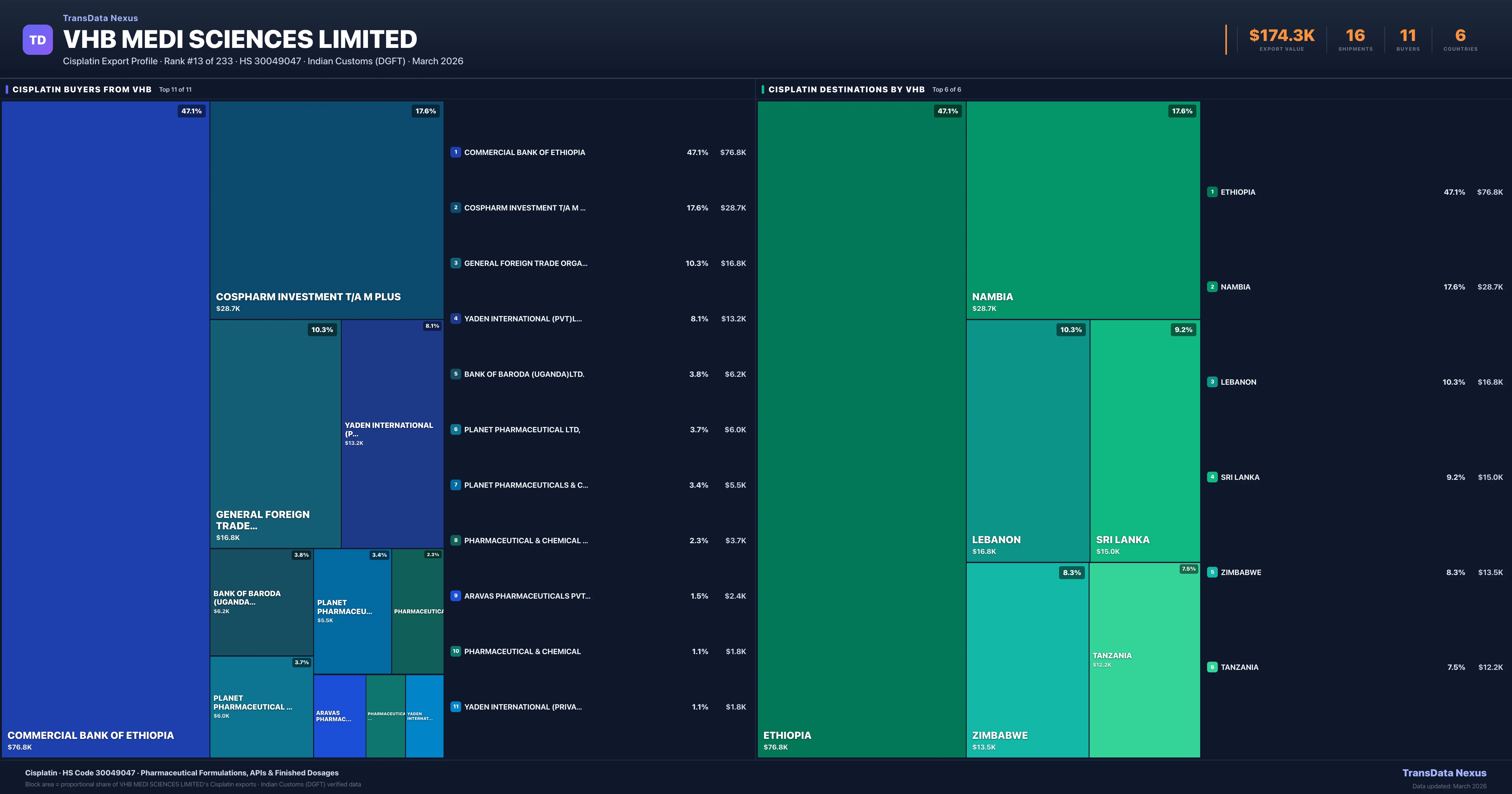Click the Zimbabwe treemap tile

[x=1027, y=659]
